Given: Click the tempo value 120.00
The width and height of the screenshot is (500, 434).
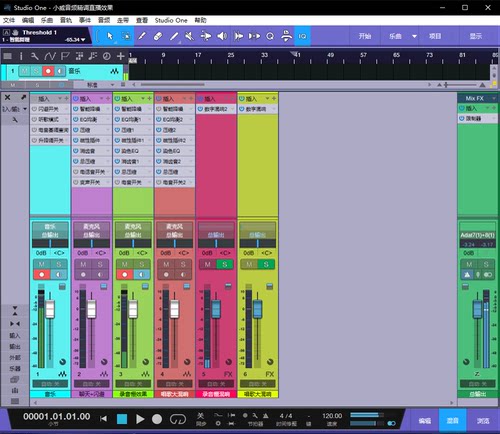Looking at the screenshot, I should click(332, 416).
